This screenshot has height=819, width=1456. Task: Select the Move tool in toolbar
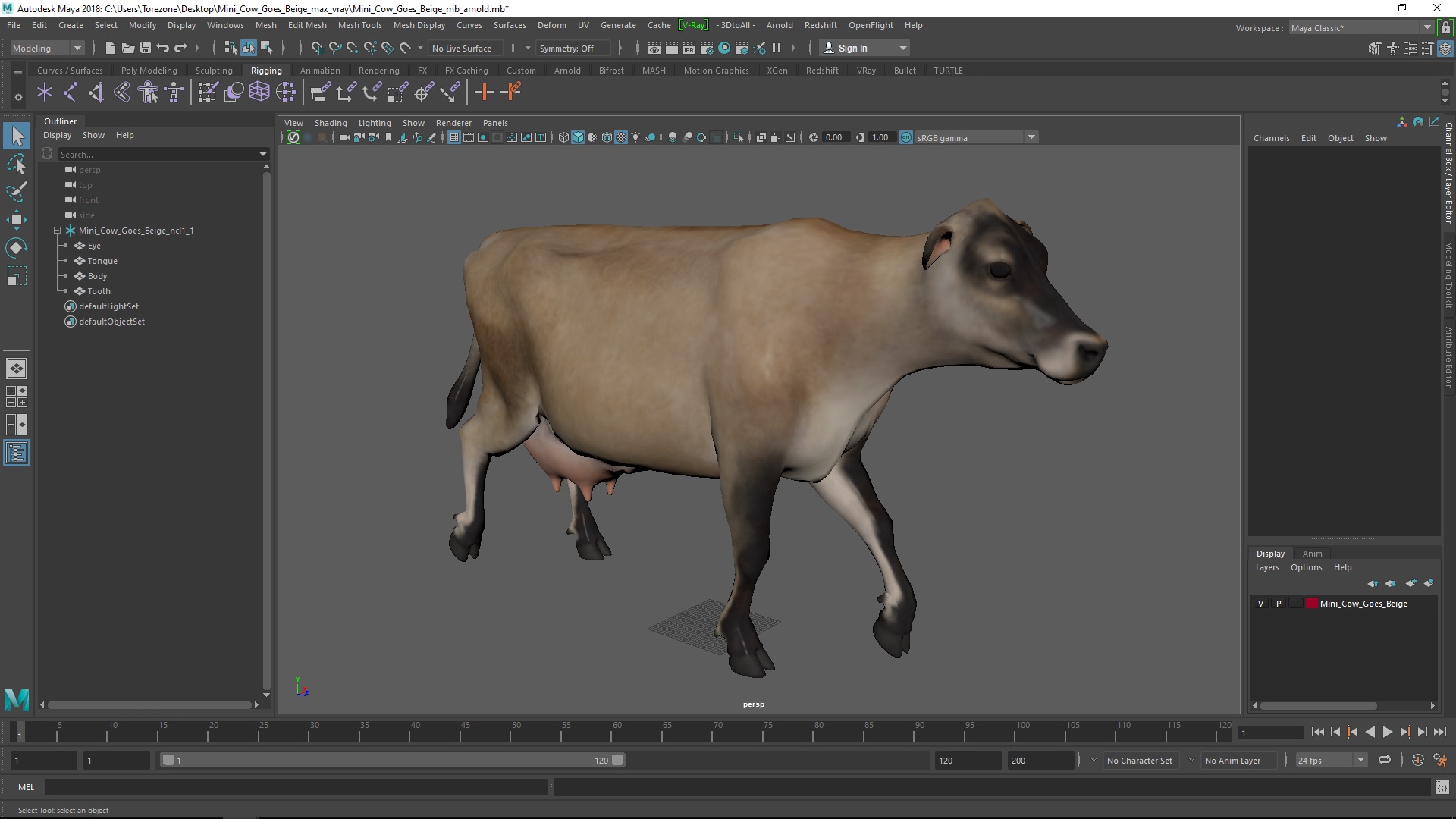click(17, 220)
